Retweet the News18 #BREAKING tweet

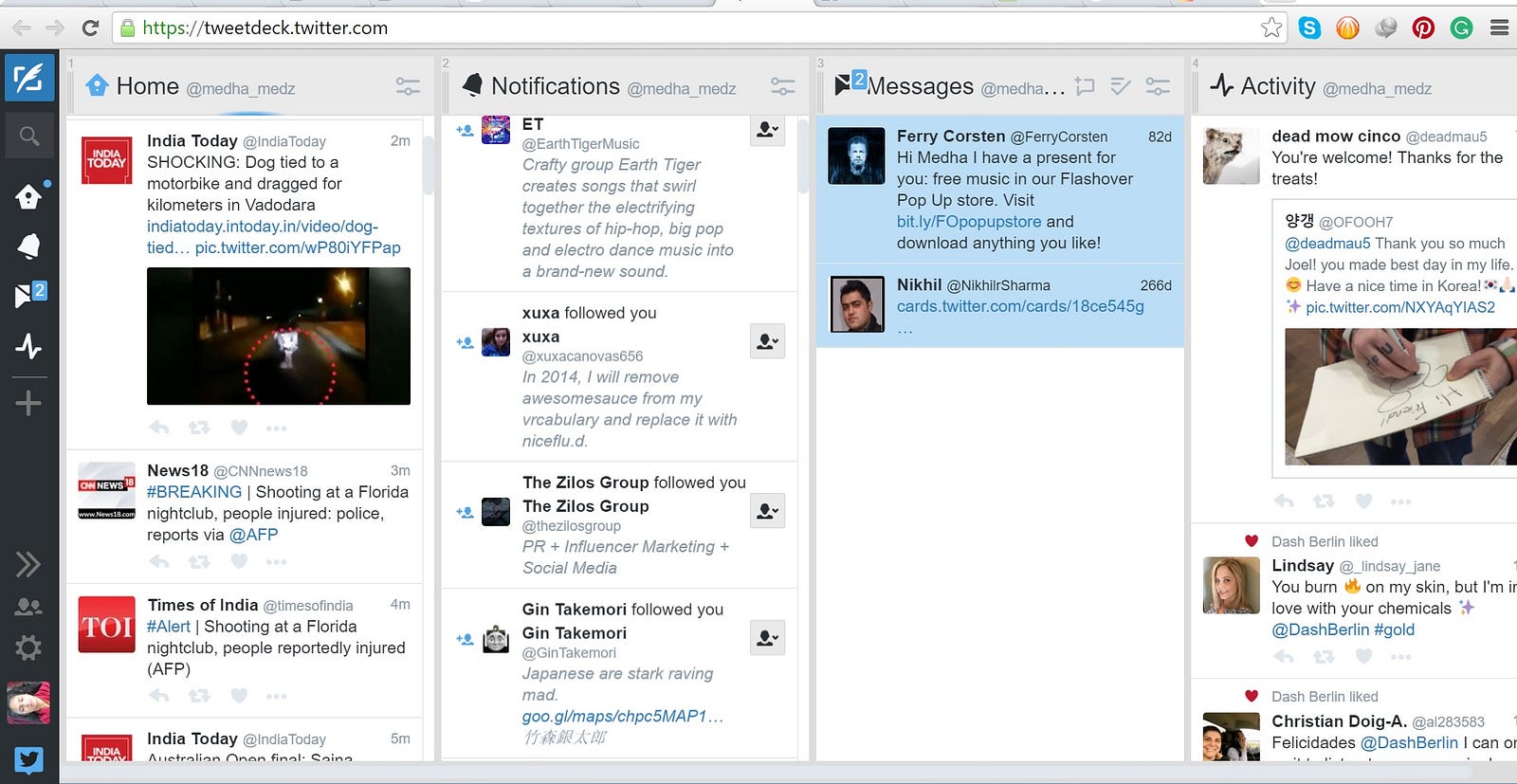(x=199, y=561)
